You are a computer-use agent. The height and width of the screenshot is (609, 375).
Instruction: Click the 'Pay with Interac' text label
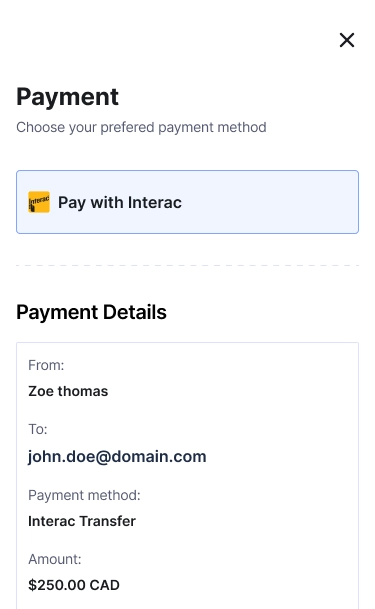120,202
